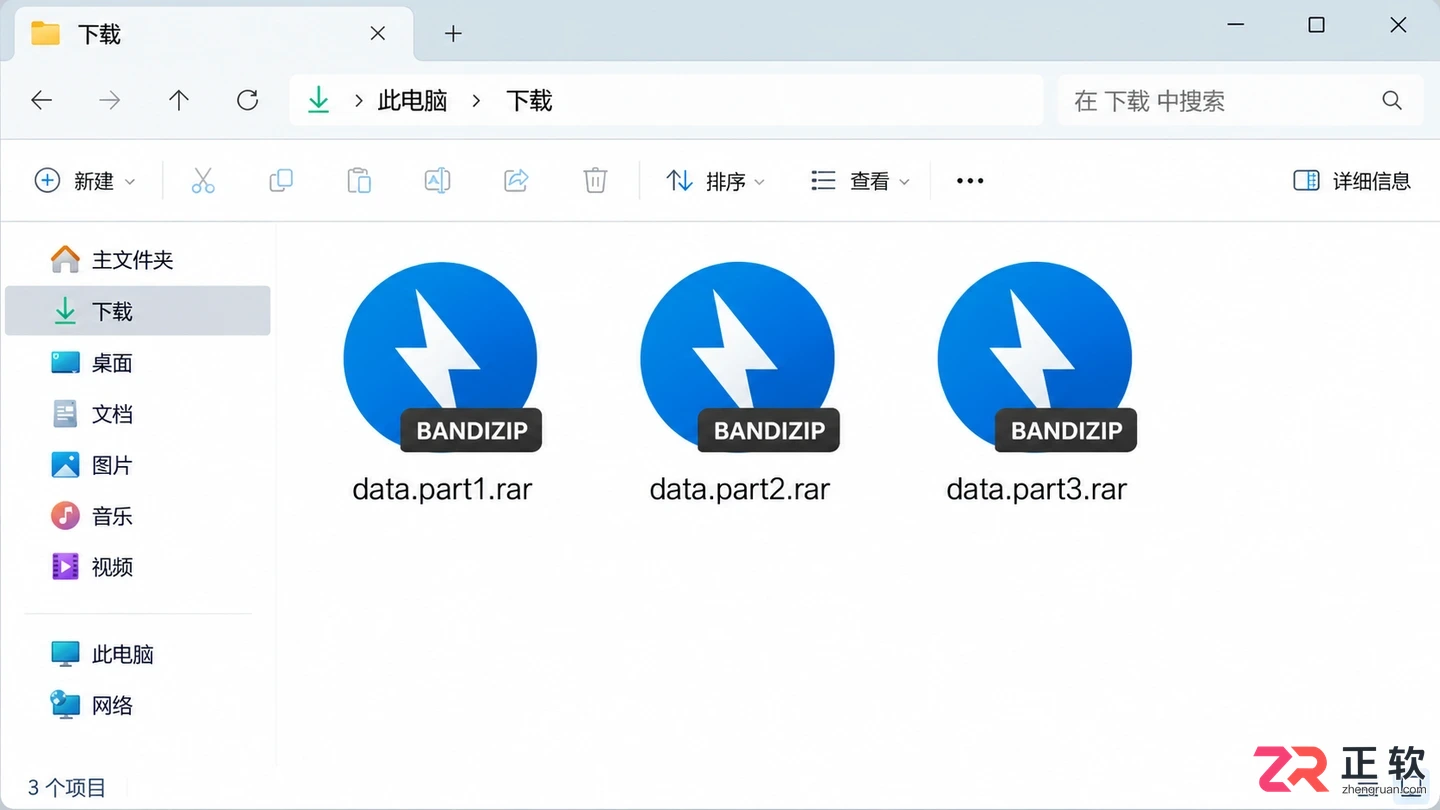Open the 排序 (Sort) dropdown
This screenshot has width=1440, height=810.
tap(716, 181)
